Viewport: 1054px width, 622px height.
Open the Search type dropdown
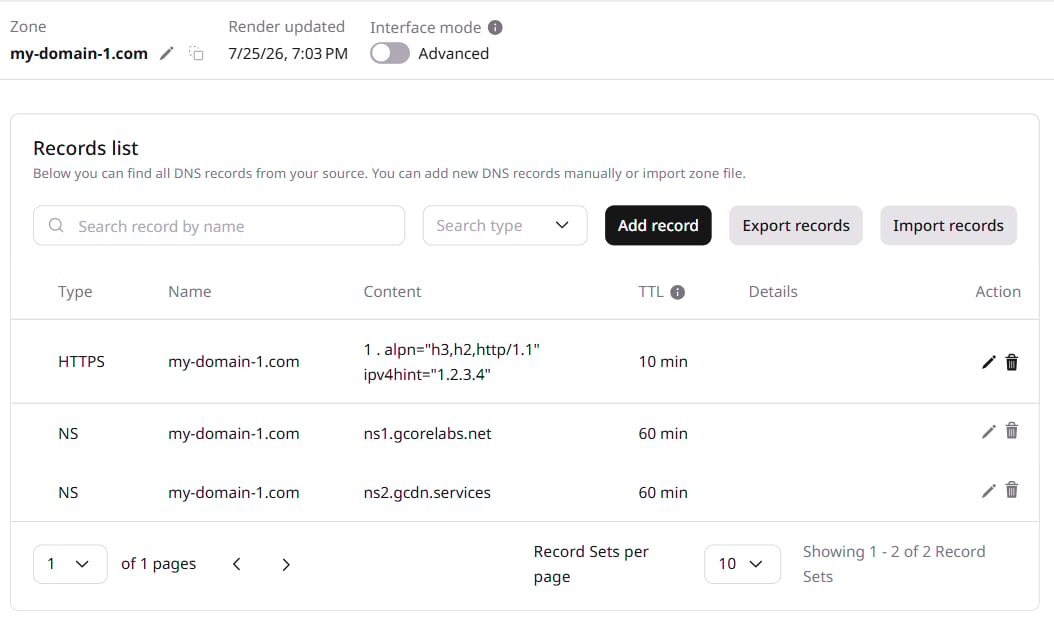click(x=505, y=225)
